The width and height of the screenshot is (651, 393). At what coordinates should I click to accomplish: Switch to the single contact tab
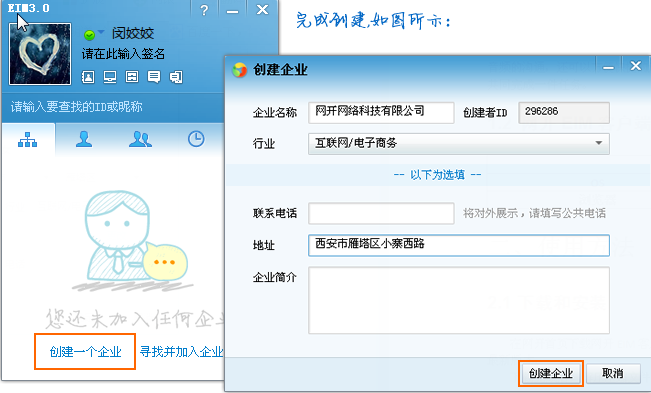(x=84, y=139)
